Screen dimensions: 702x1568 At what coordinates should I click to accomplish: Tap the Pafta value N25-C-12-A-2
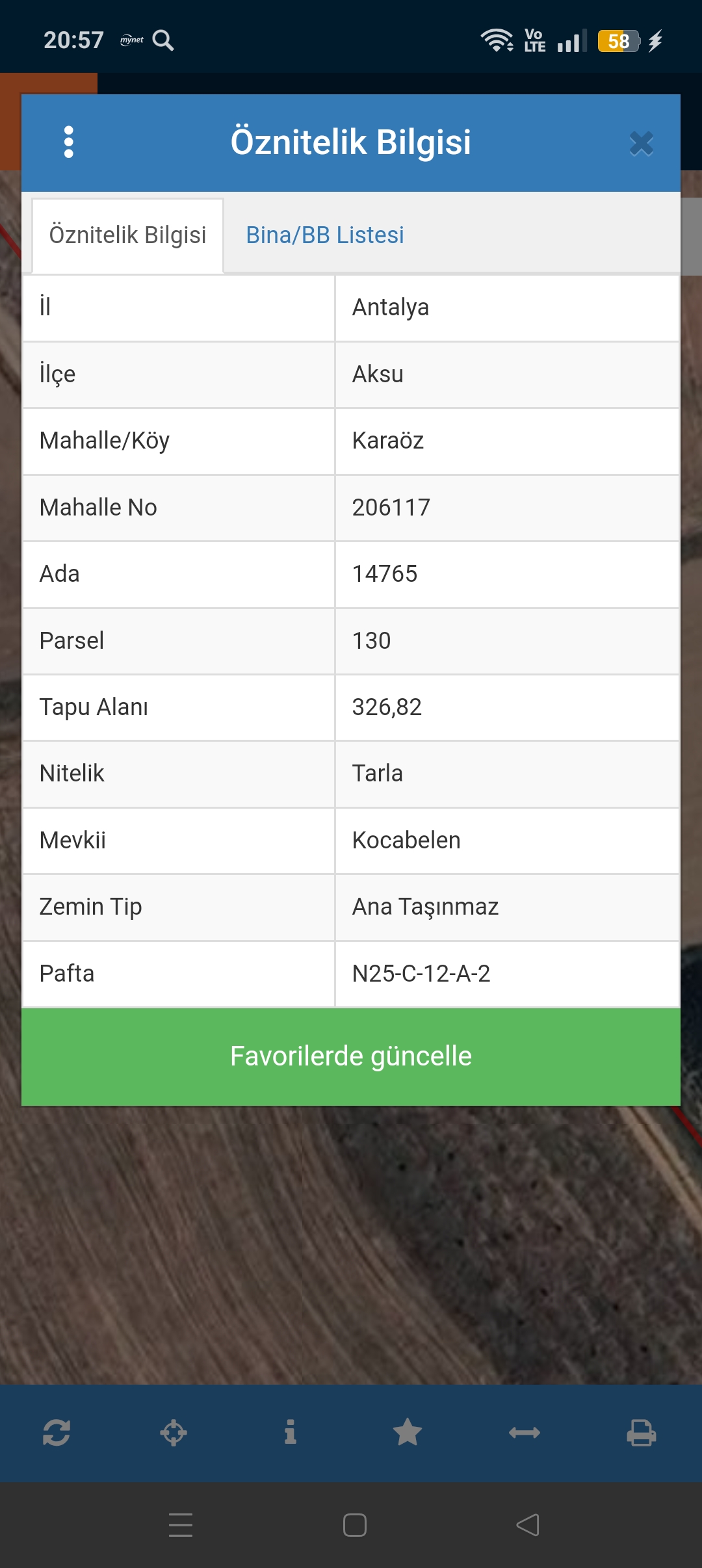(421, 974)
